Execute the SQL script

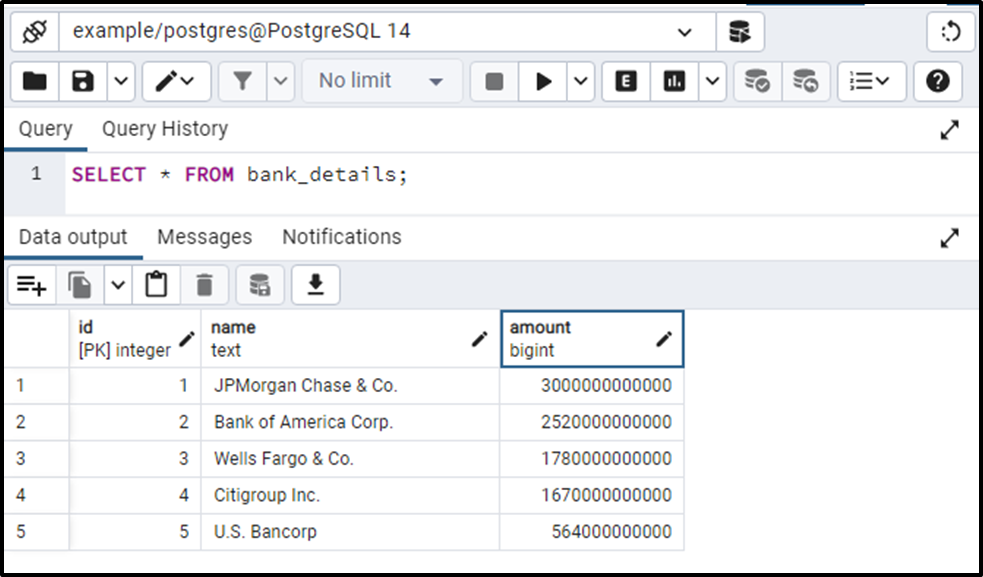pyautogui.click(x=544, y=81)
